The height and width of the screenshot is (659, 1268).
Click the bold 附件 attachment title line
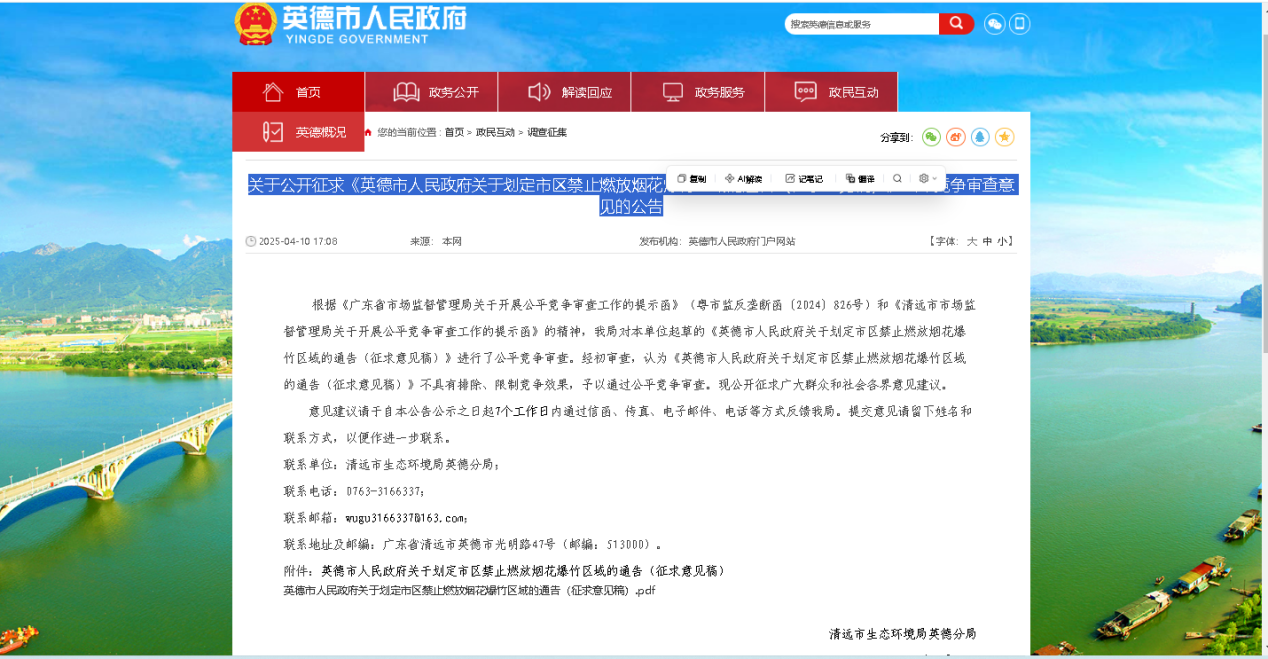pyautogui.click(x=504, y=570)
